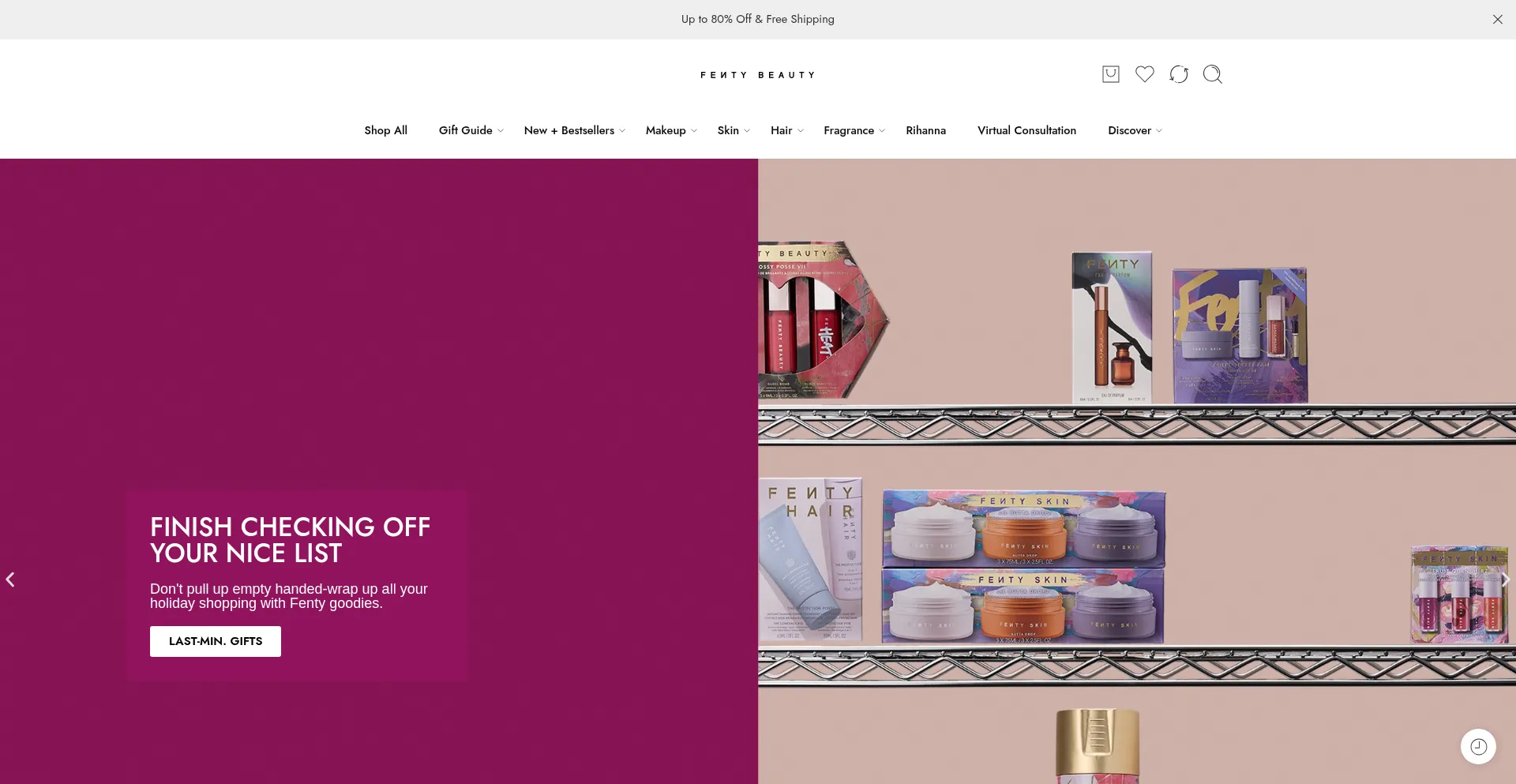1516x784 pixels.
Task: Expand the New + Bestsellers menu
Action: [574, 130]
